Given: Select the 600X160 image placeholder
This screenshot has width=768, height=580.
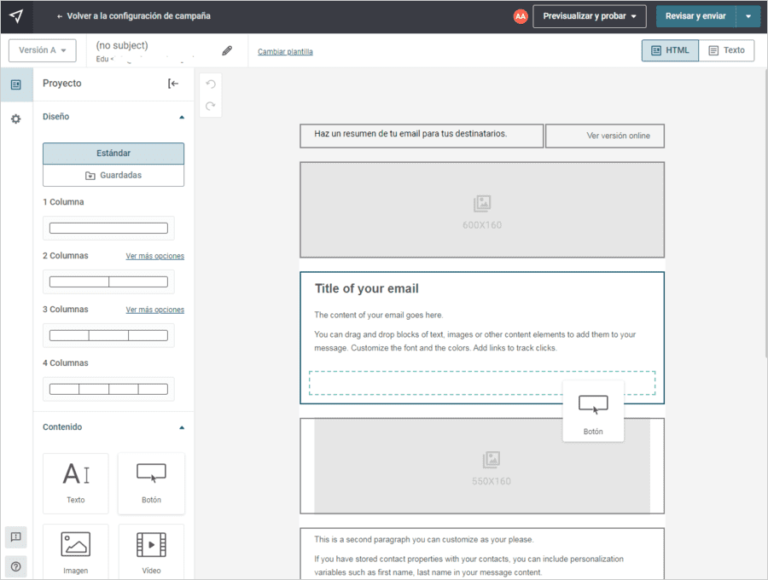Looking at the screenshot, I should tap(482, 210).
